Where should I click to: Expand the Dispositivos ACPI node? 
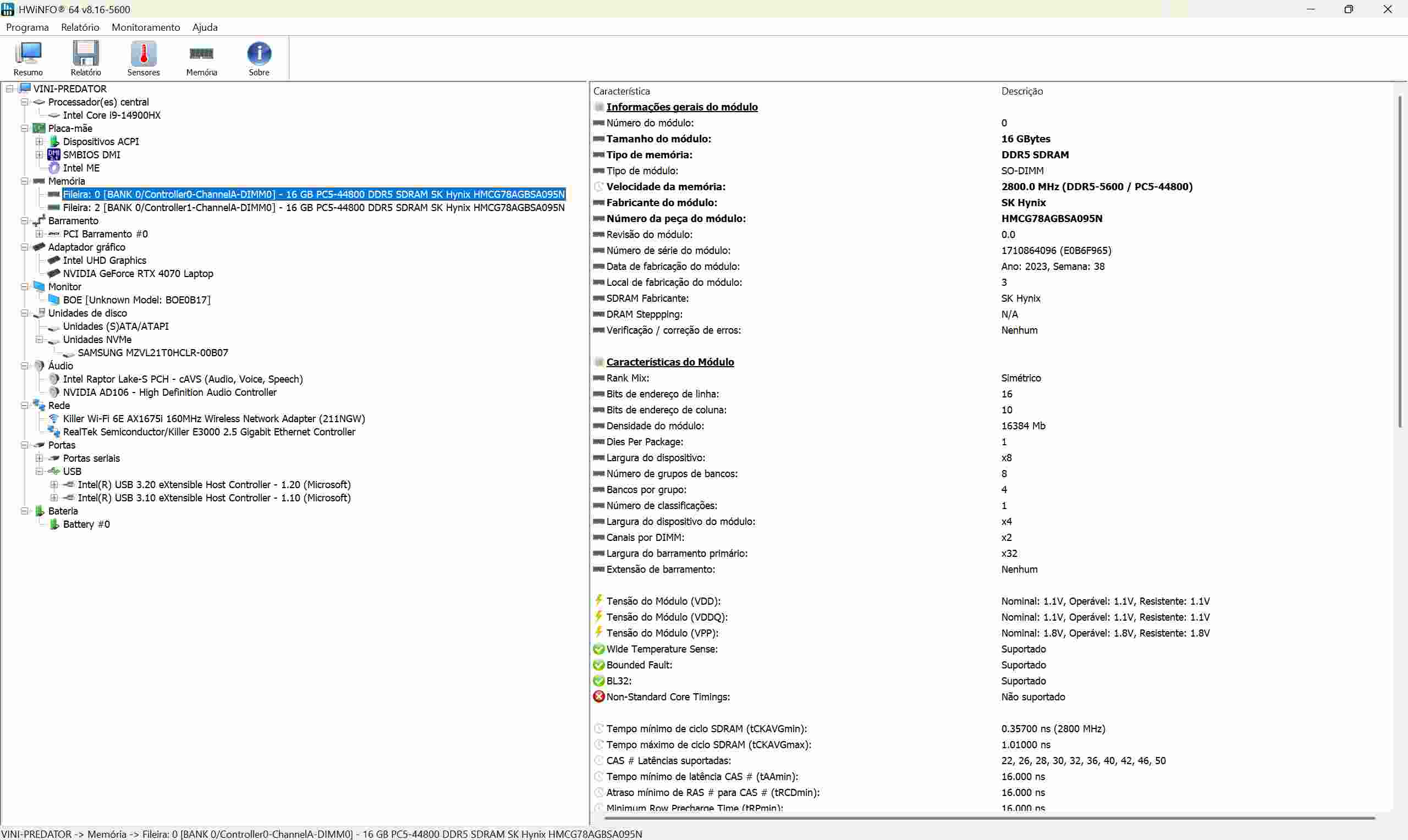(x=39, y=141)
